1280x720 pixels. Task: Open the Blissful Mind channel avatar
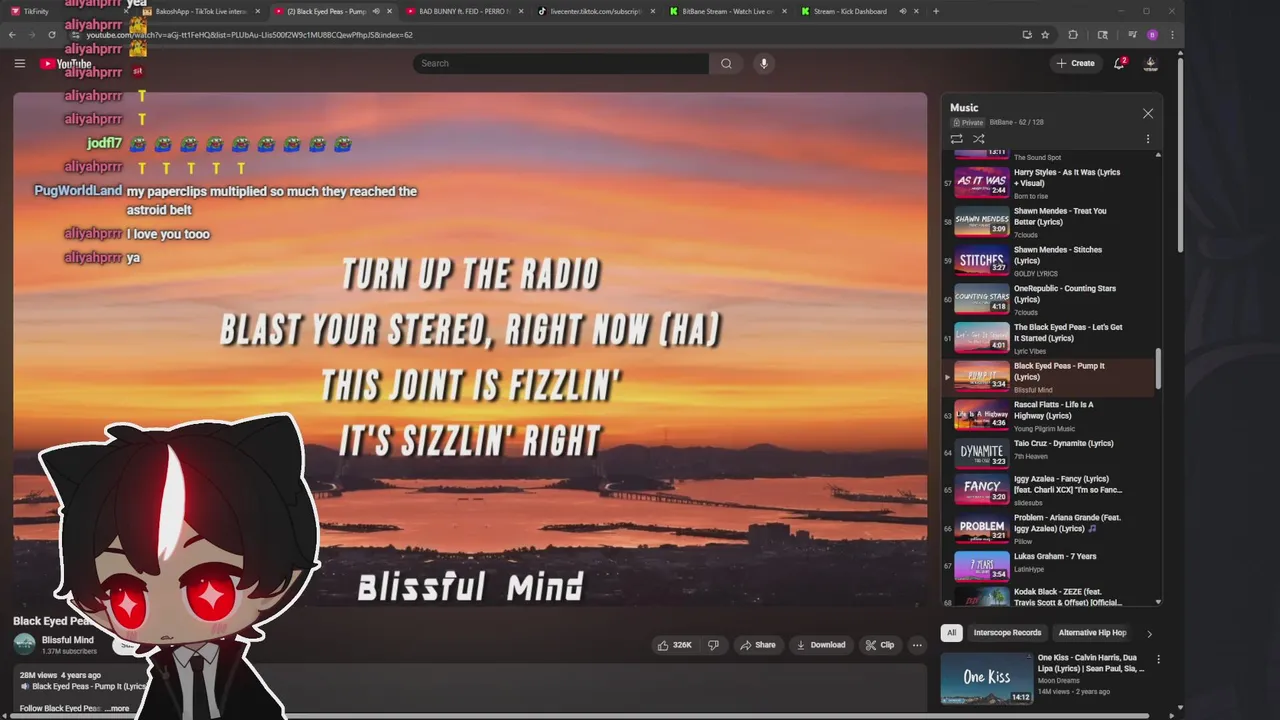coord(24,645)
